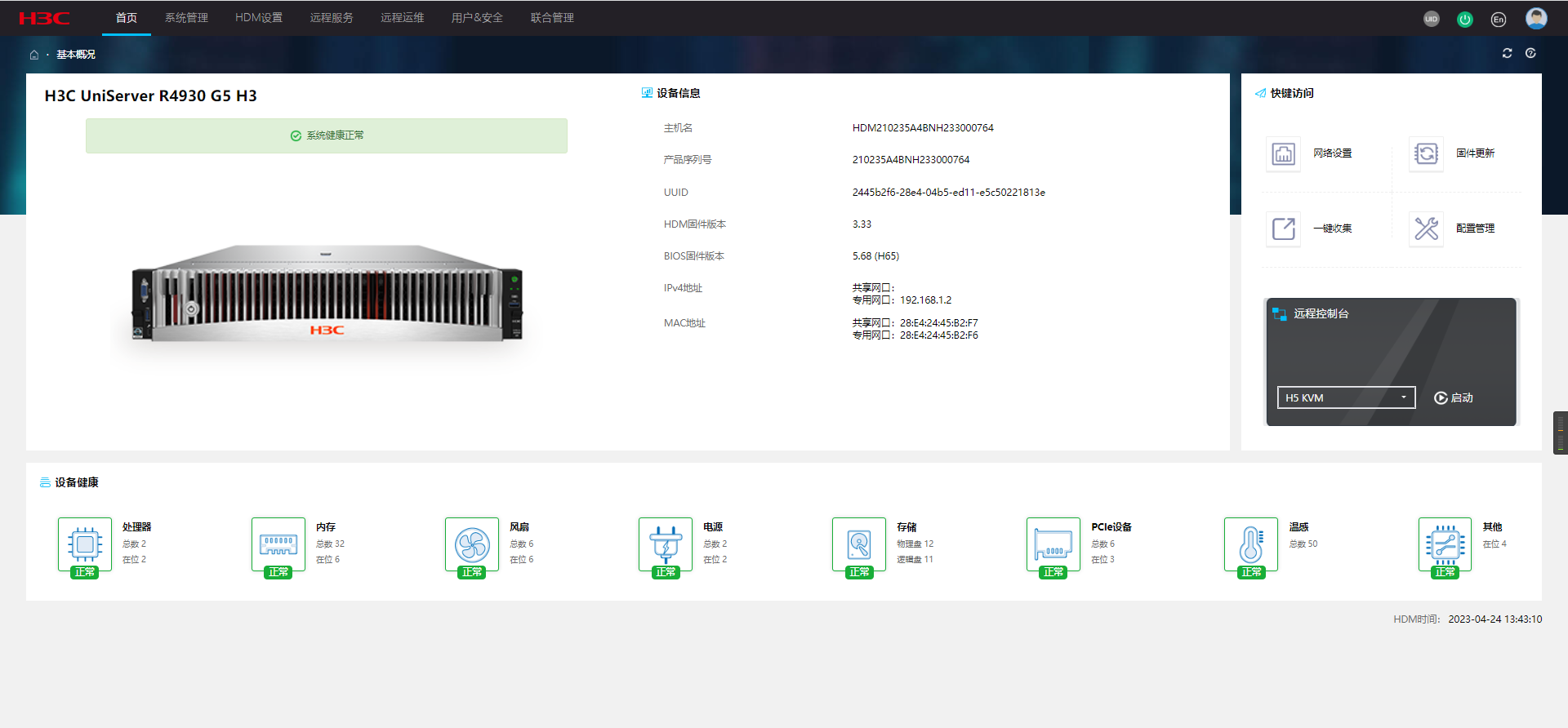This screenshot has height=728, width=1568.
Task: Click the 电源 health label
Action: pyautogui.click(x=713, y=527)
